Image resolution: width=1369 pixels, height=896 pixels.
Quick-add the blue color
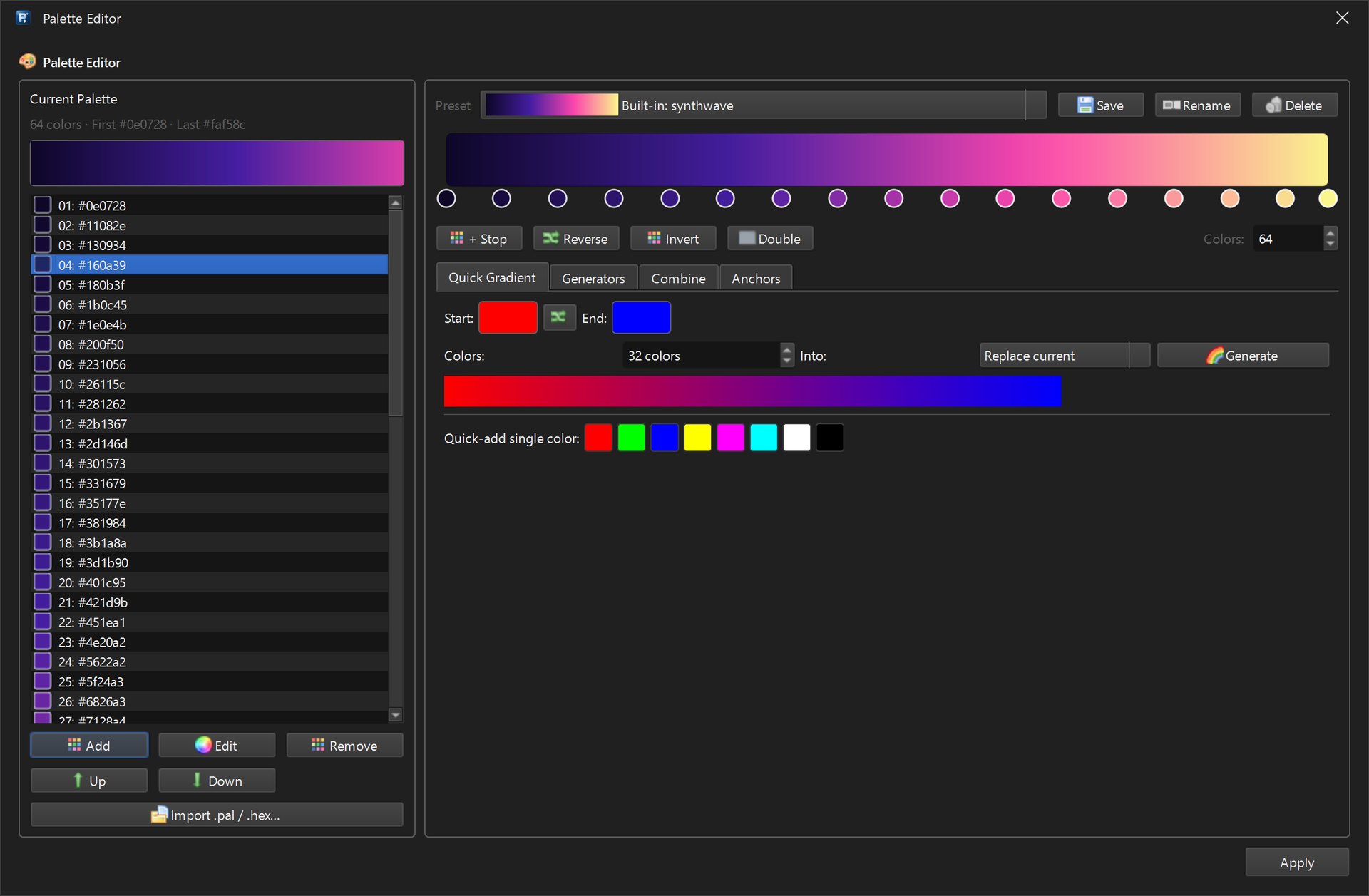[x=664, y=438]
